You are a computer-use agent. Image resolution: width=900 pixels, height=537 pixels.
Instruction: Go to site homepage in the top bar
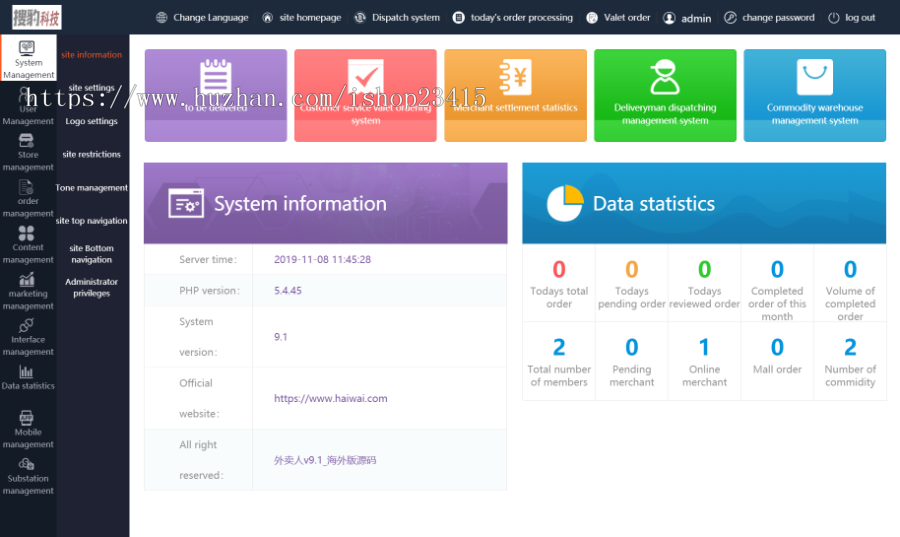[301, 18]
